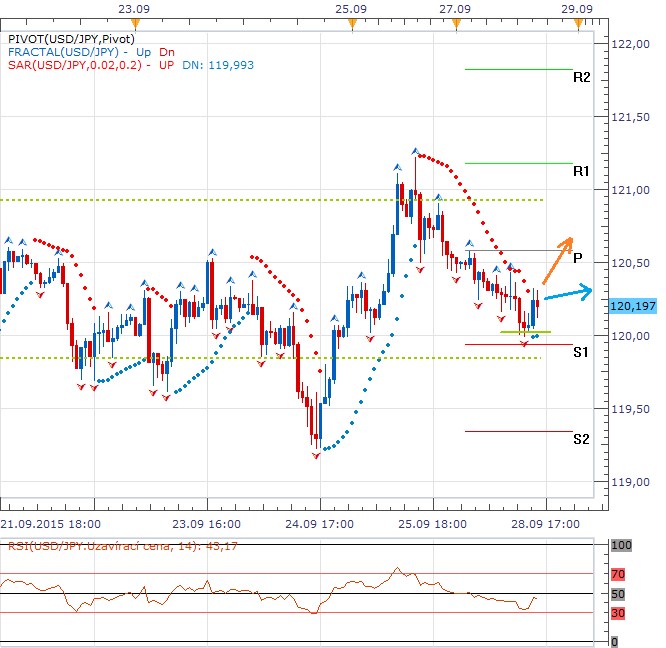Click the P pivot level label
This screenshot has width=666, height=648.
click(578, 257)
